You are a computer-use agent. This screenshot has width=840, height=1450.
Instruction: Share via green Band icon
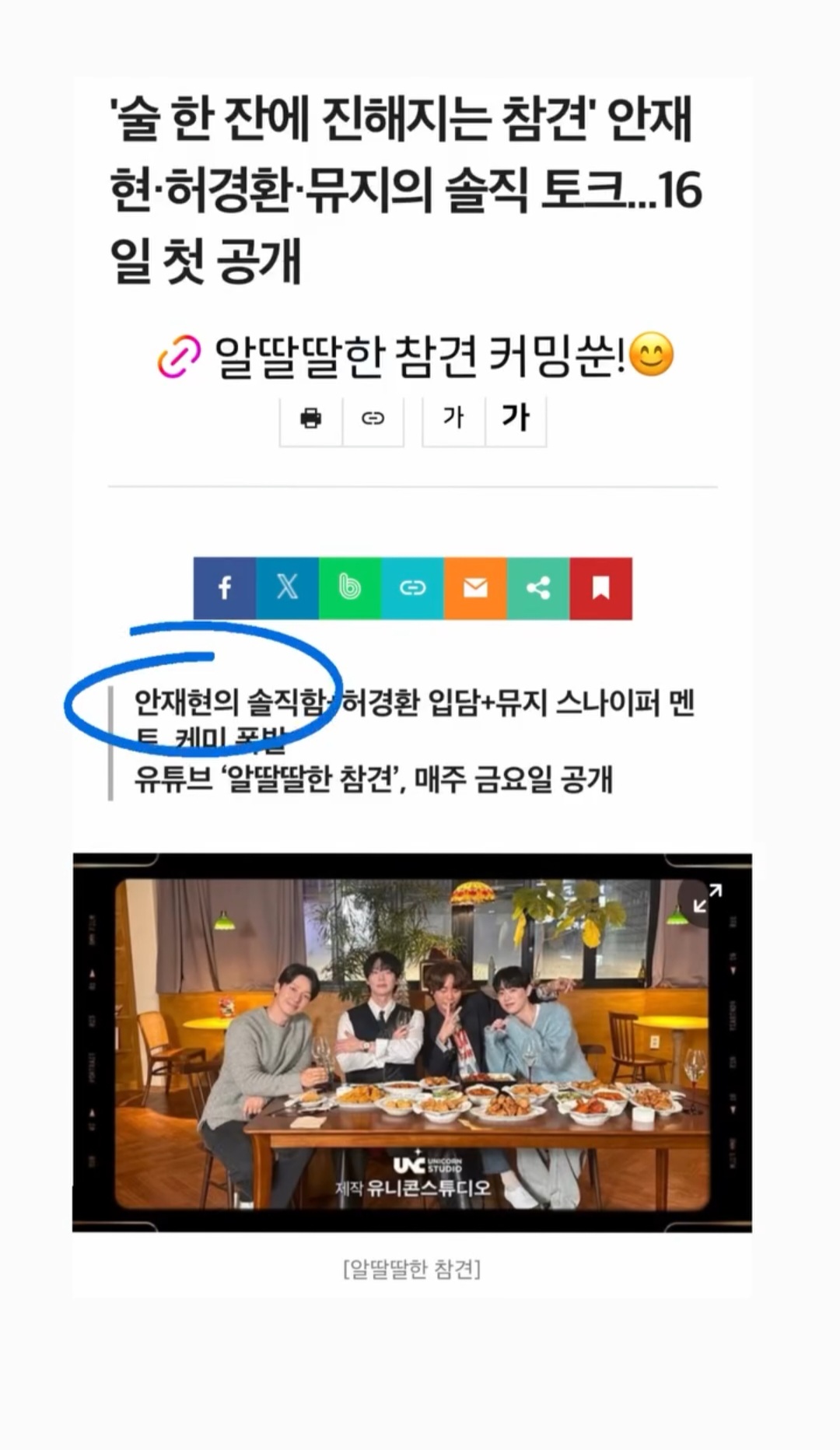(350, 588)
